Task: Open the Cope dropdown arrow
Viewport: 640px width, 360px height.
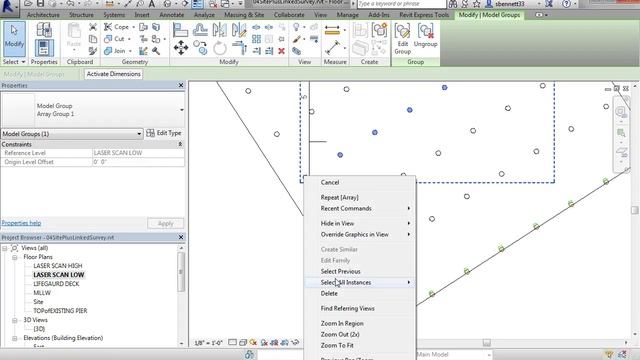Action: (x=133, y=27)
